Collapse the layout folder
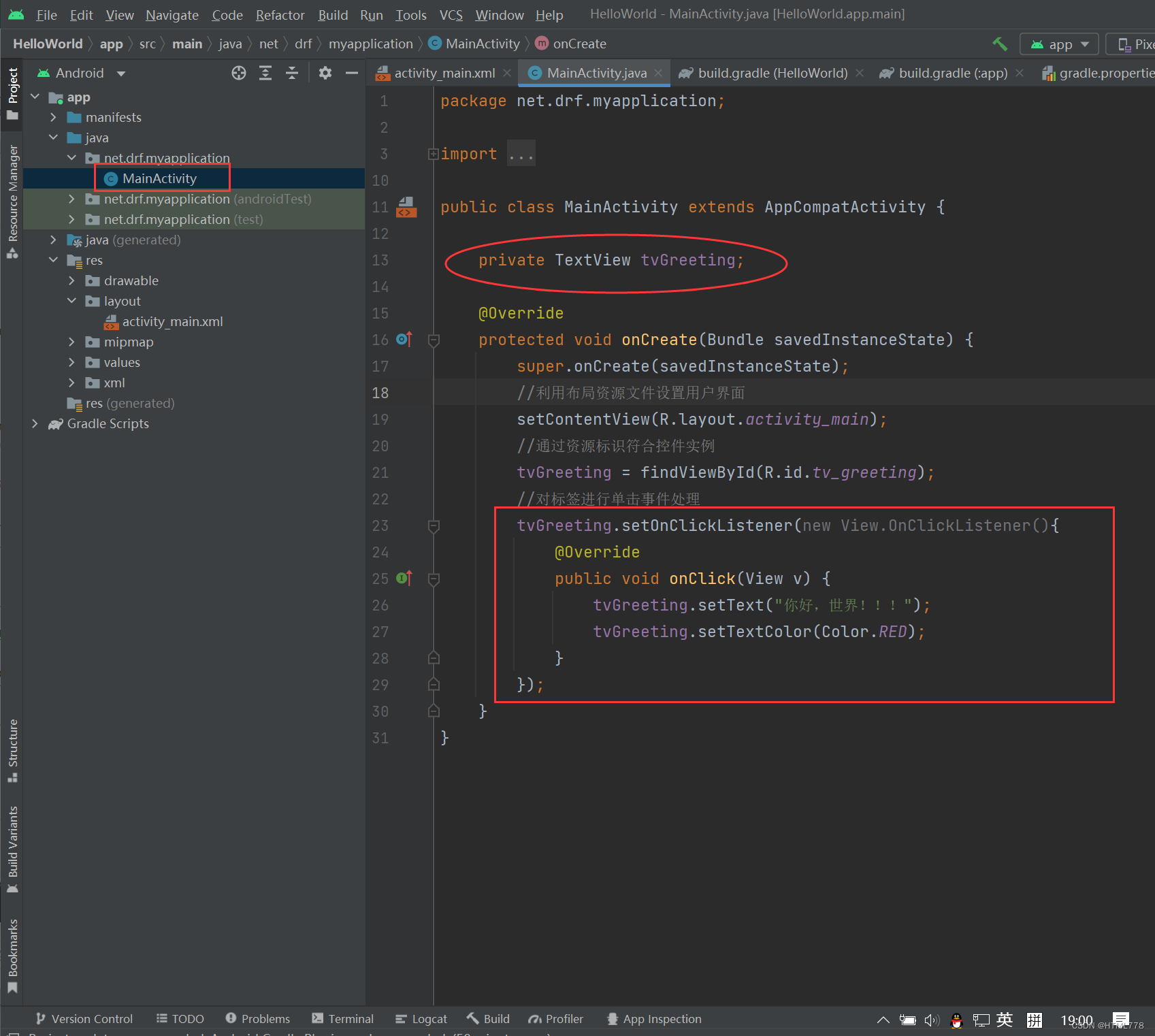1155x1036 pixels. tap(72, 301)
